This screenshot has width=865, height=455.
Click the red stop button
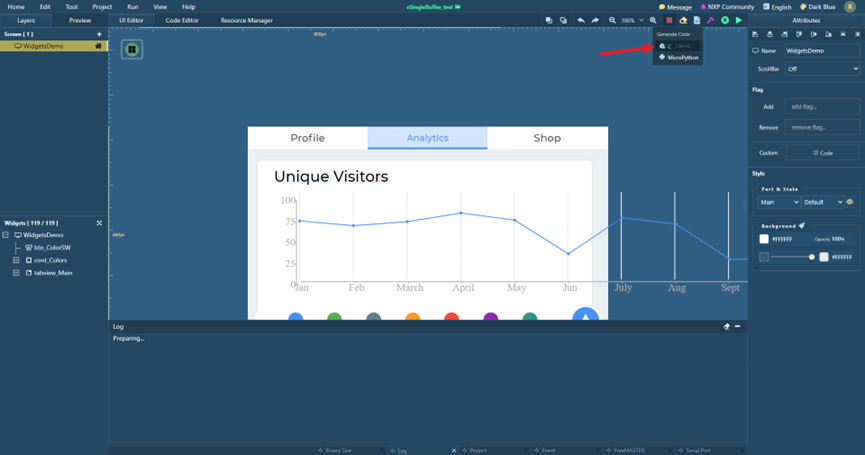point(669,20)
